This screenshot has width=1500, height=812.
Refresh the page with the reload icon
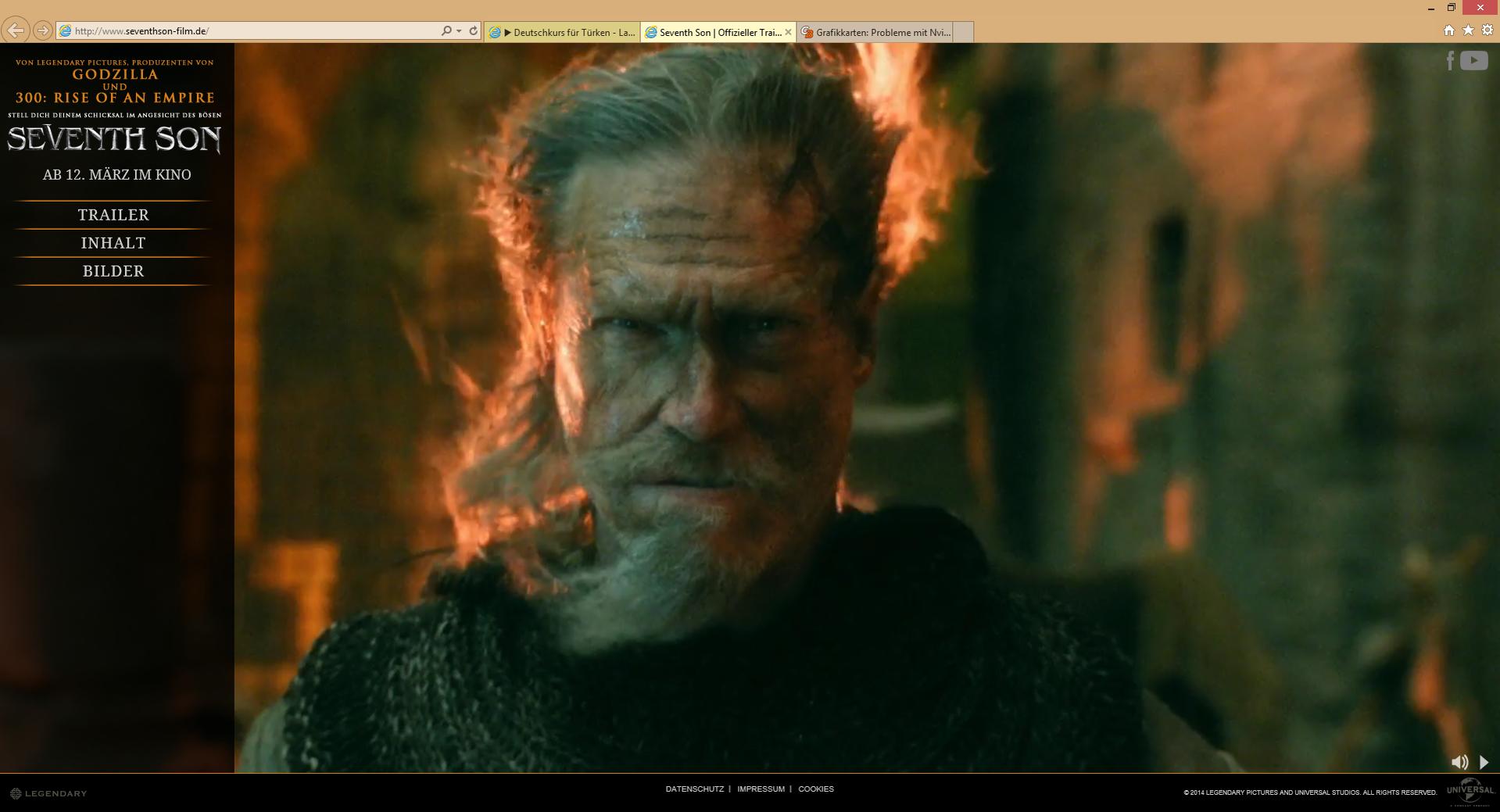click(x=473, y=31)
